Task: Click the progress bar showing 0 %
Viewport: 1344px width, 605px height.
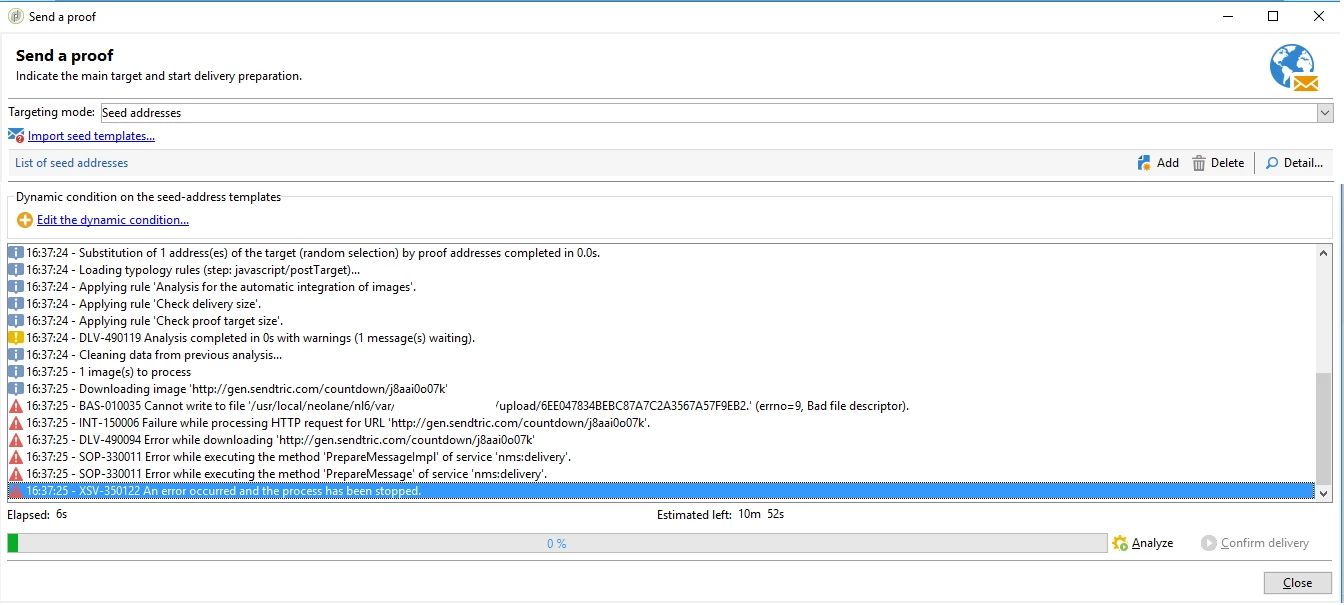Action: pos(556,543)
